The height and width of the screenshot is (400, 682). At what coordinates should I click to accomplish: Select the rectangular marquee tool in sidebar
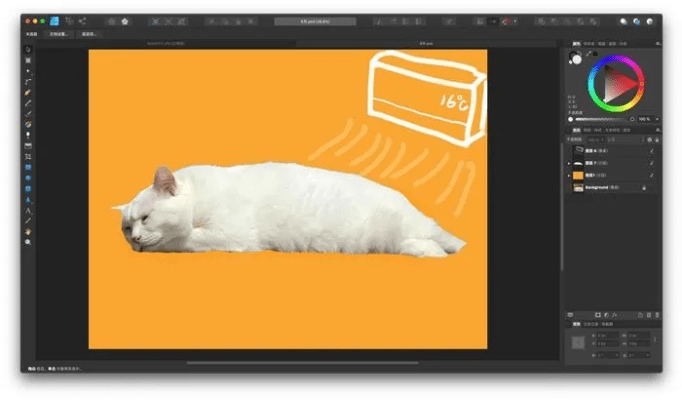pyautogui.click(x=28, y=60)
